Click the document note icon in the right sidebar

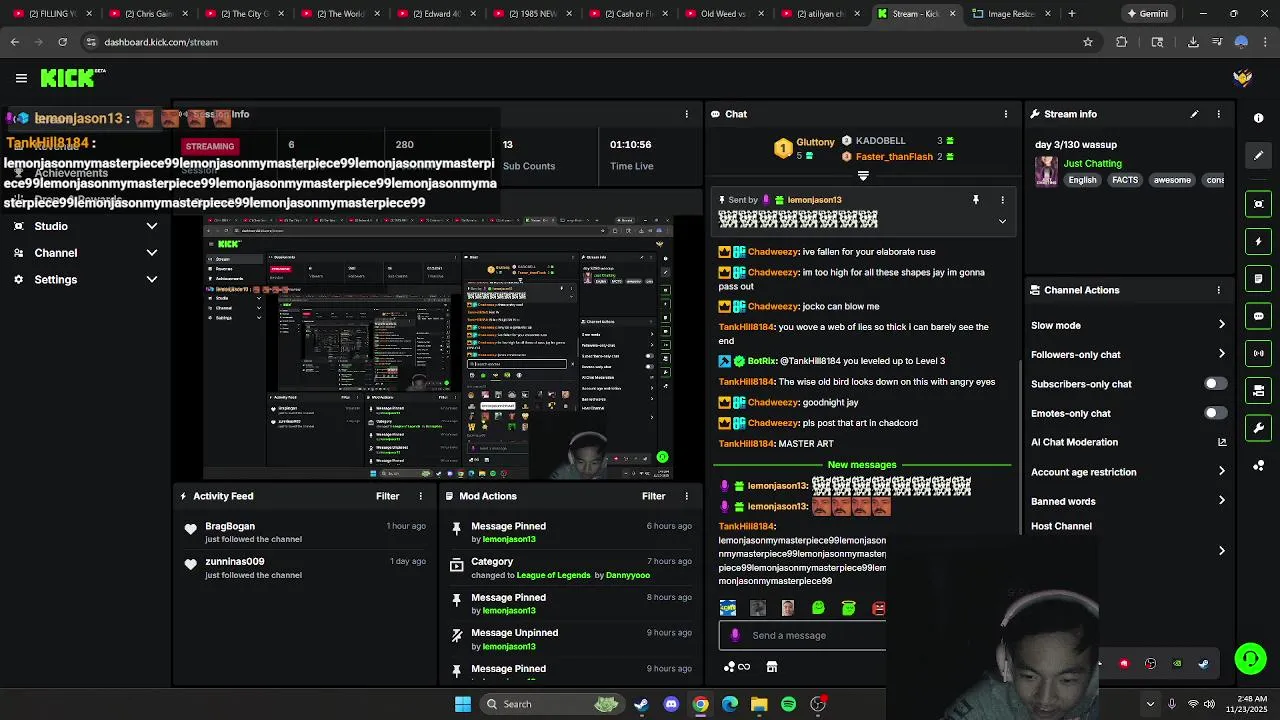click(1259, 279)
